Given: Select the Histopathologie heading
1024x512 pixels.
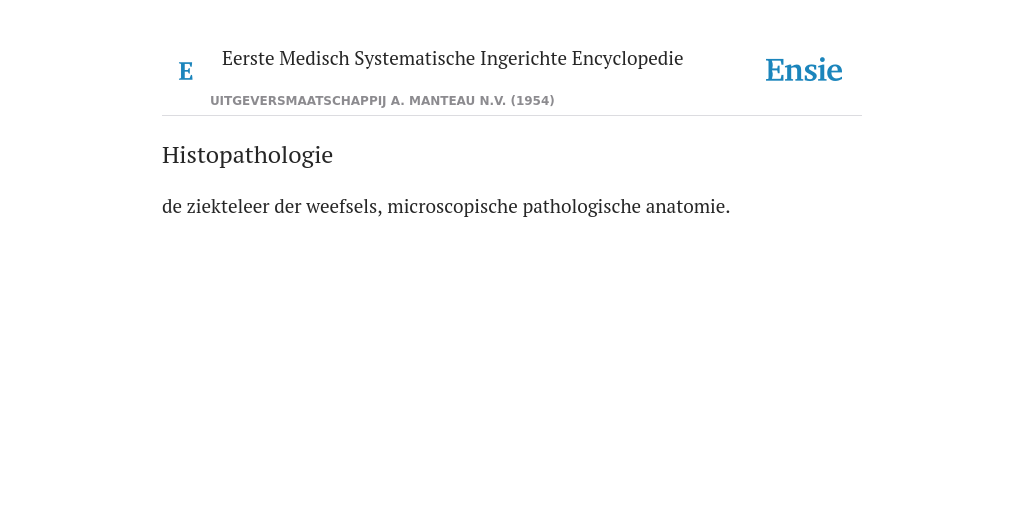Looking at the screenshot, I should (x=248, y=155).
